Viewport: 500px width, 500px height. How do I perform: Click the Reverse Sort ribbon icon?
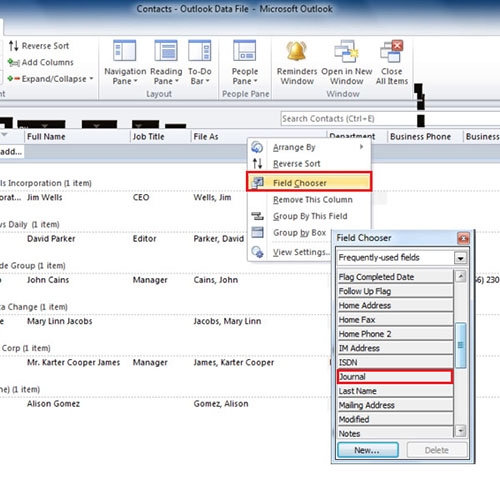click(13, 46)
